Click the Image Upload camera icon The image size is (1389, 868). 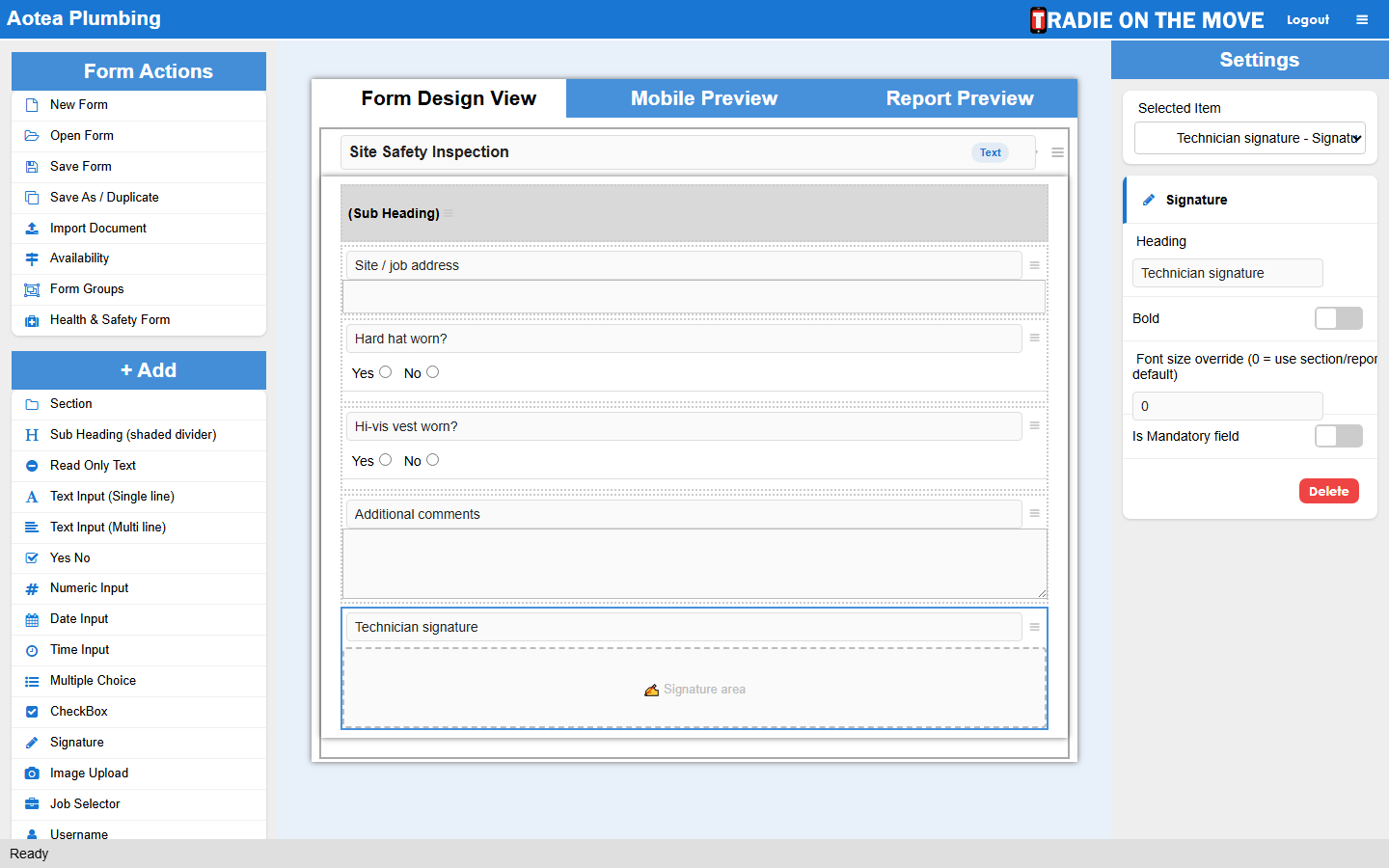pyautogui.click(x=32, y=773)
